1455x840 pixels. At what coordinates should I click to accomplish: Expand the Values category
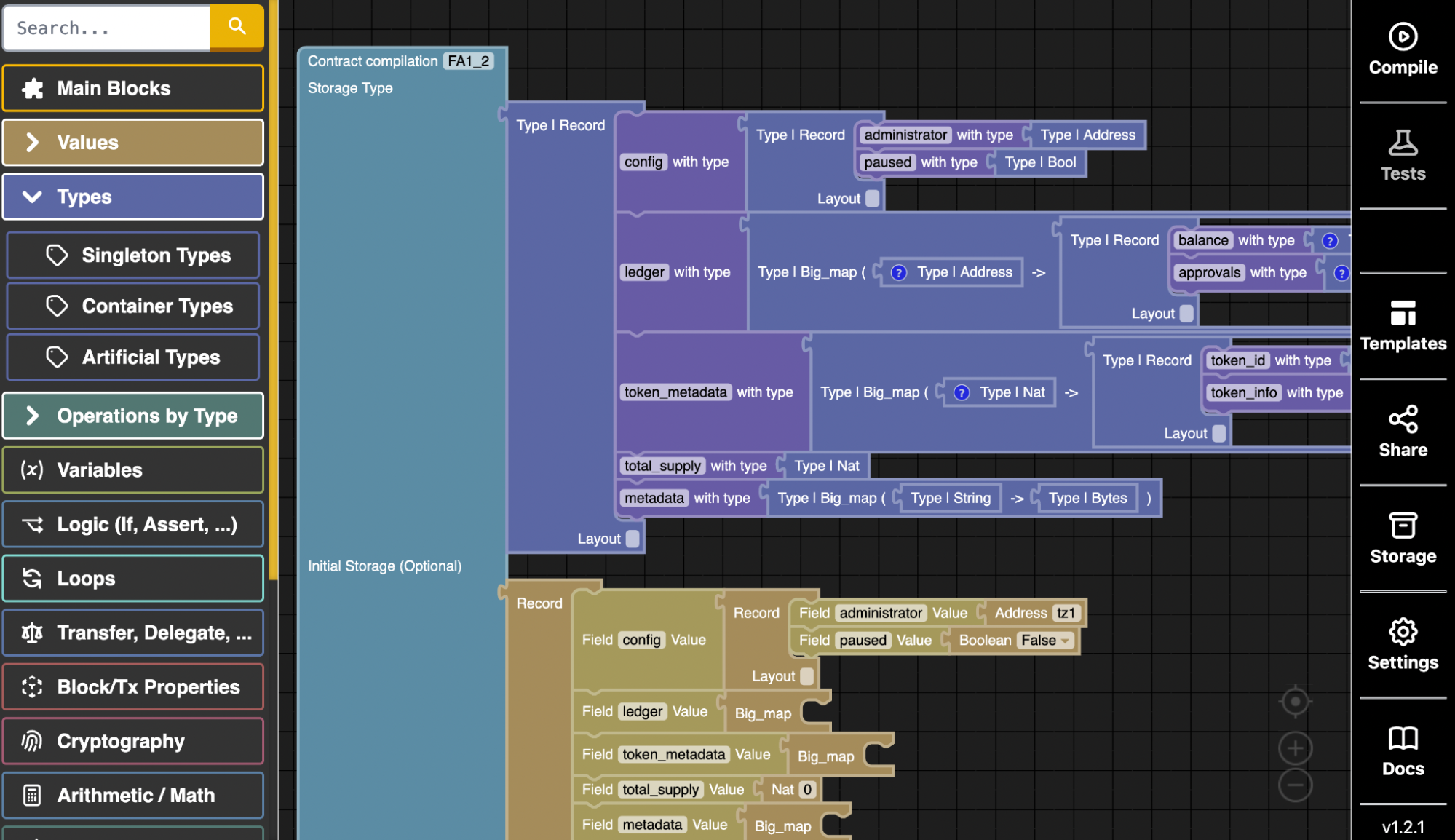[x=132, y=143]
